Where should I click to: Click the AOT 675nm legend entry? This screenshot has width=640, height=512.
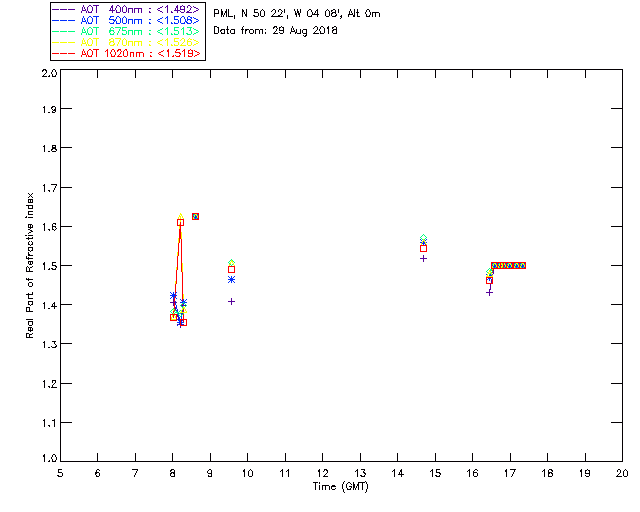click(126, 31)
